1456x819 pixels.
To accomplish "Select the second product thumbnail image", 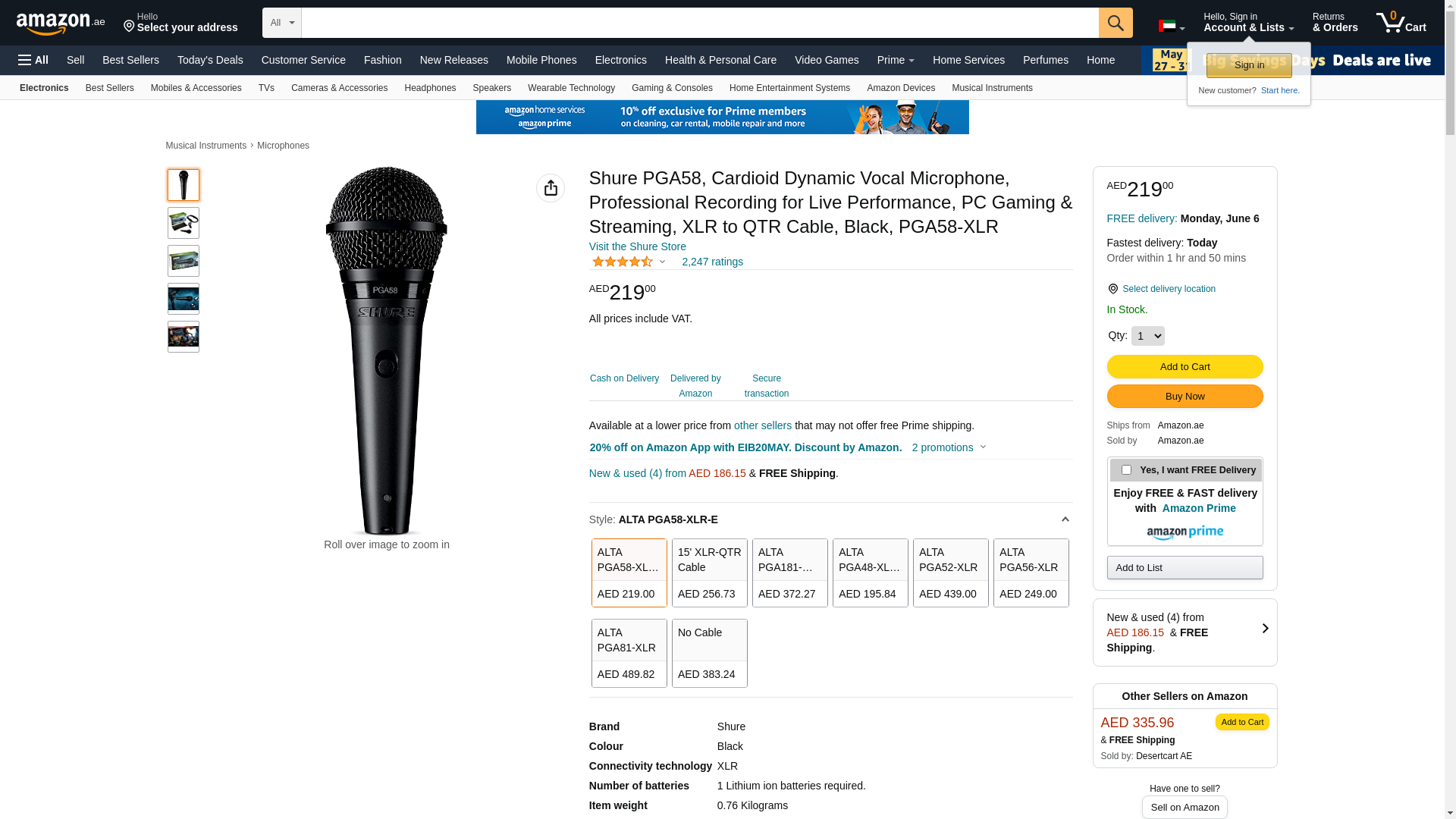I will 184,223.
